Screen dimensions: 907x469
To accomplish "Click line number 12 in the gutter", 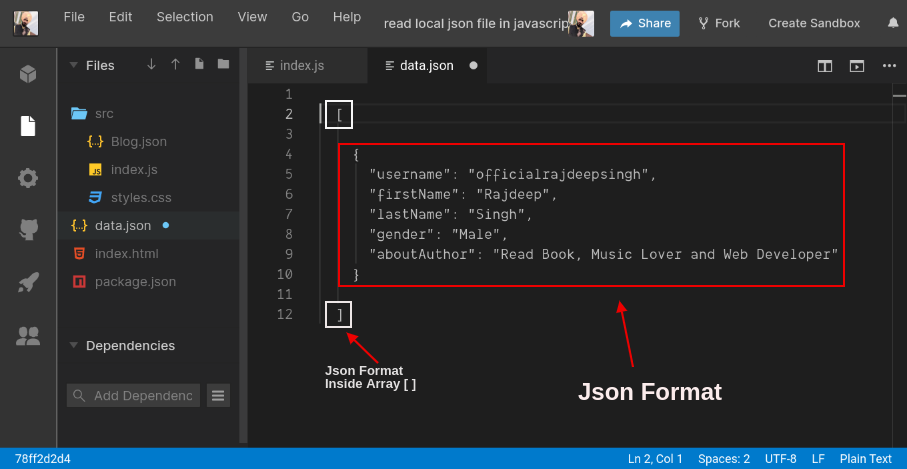I will (285, 315).
